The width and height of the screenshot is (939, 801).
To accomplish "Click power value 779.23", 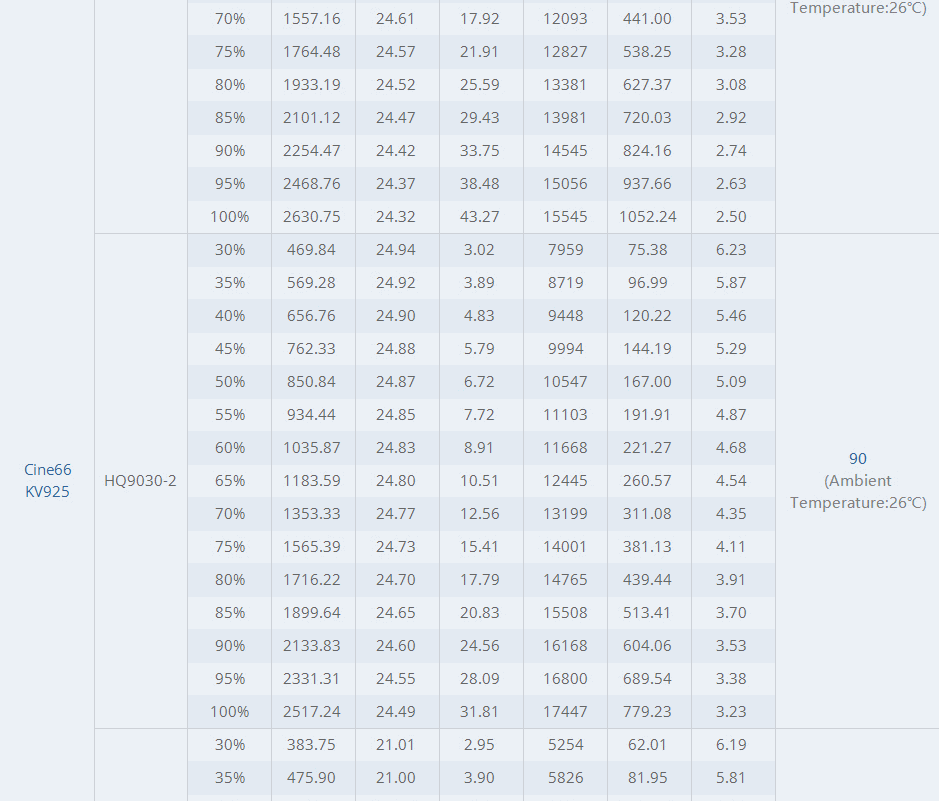I will tap(648, 712).
